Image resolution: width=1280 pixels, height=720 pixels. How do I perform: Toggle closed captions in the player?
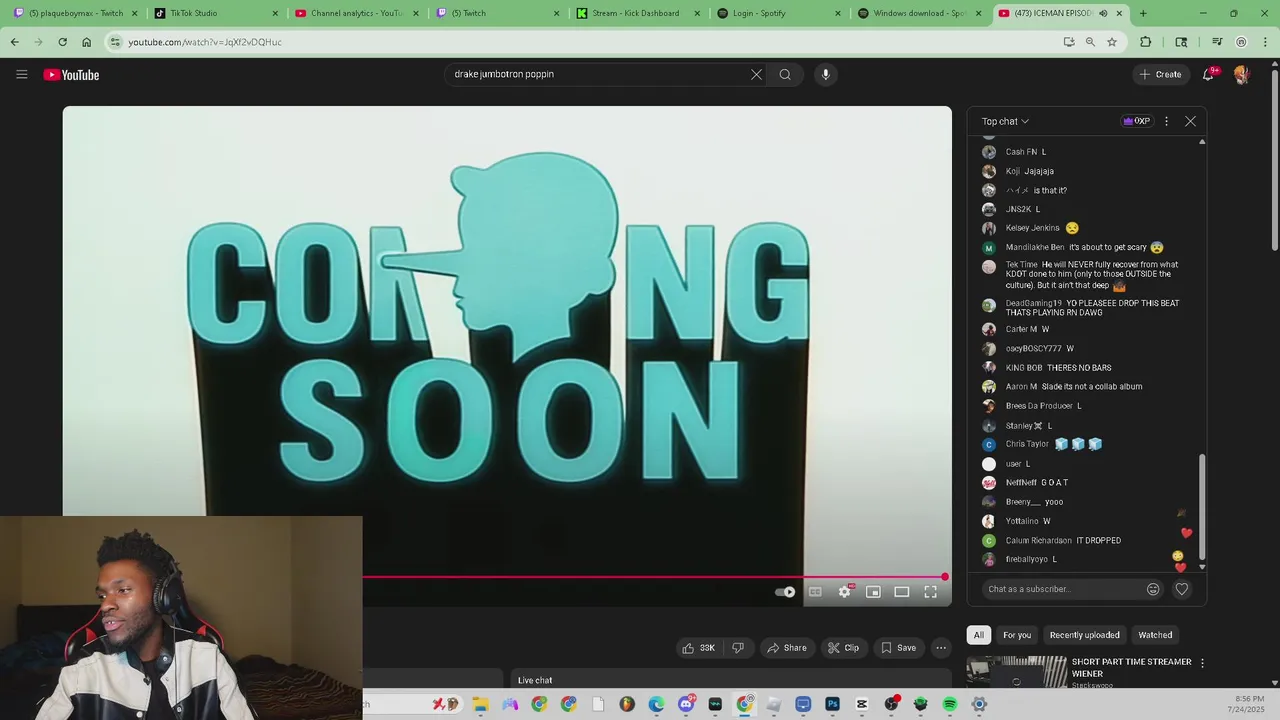815,592
